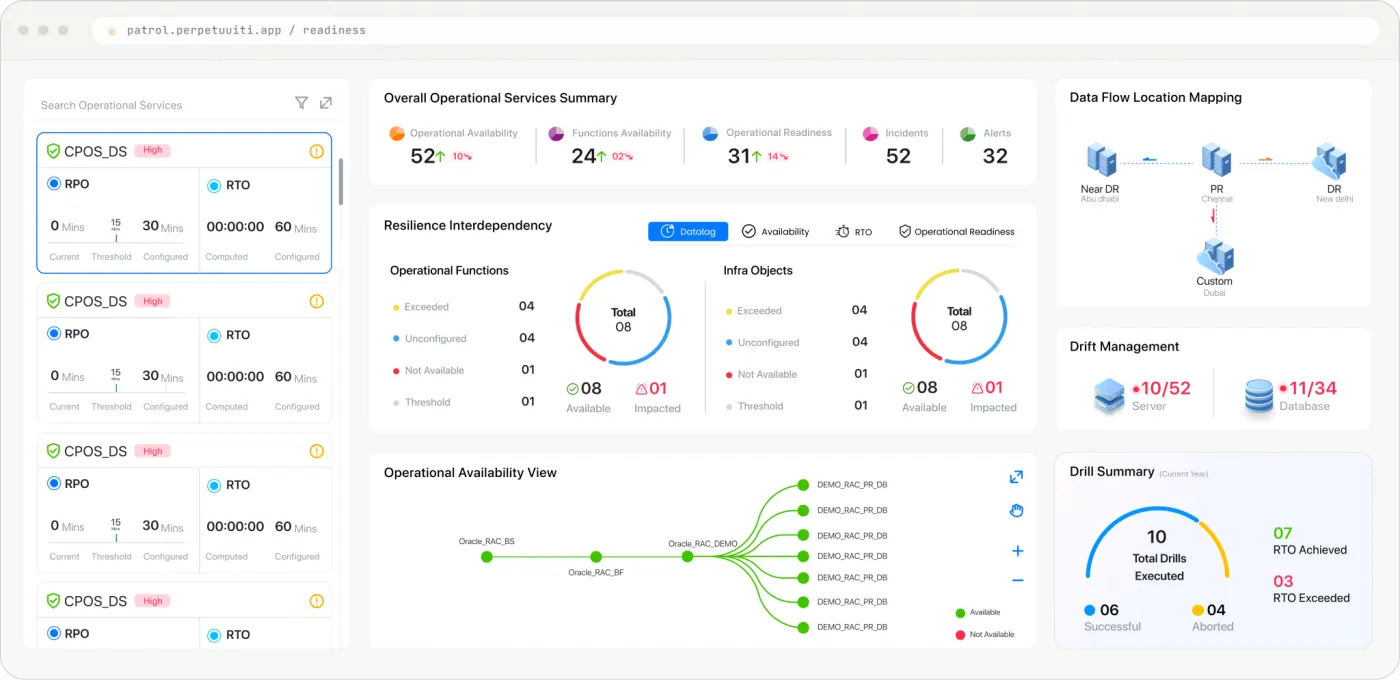Switch to the Availability tab
The width and height of the screenshot is (1400, 680).
tap(776, 231)
